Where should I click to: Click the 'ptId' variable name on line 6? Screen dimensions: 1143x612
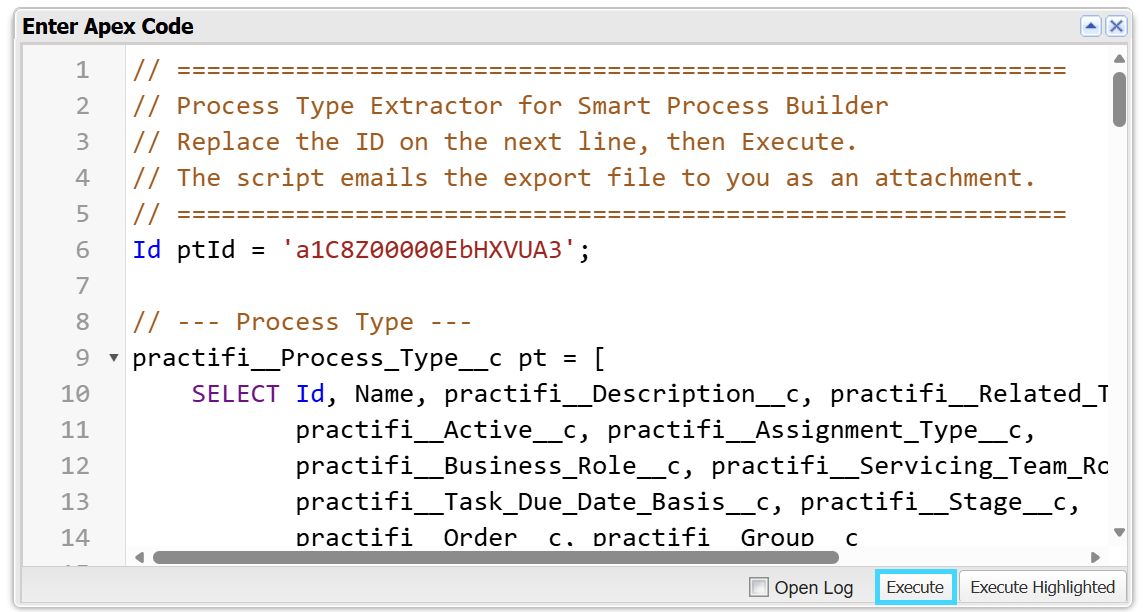[206, 250]
